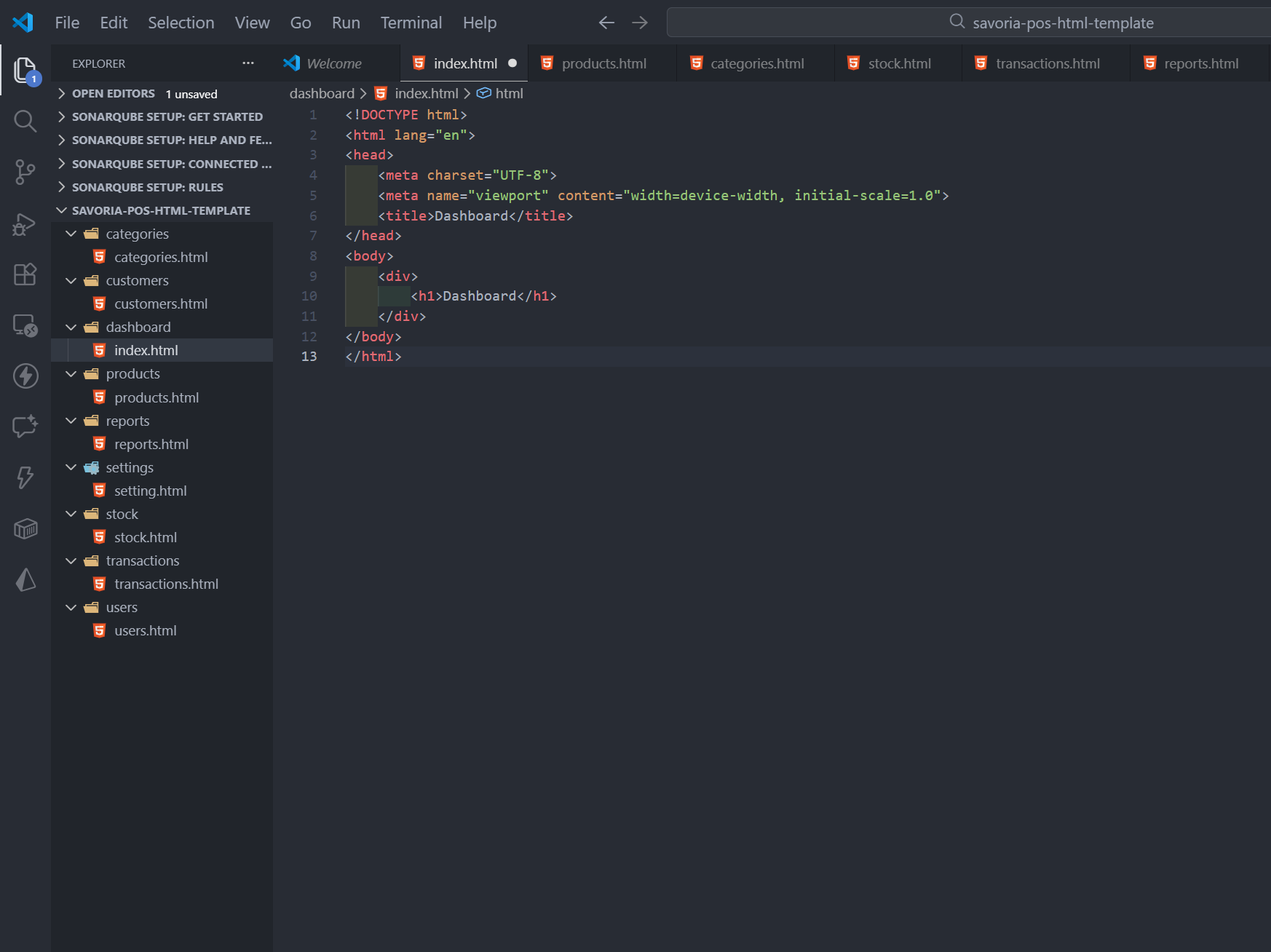
Task: Click the dashboard breadcrumb
Action: 322,93
